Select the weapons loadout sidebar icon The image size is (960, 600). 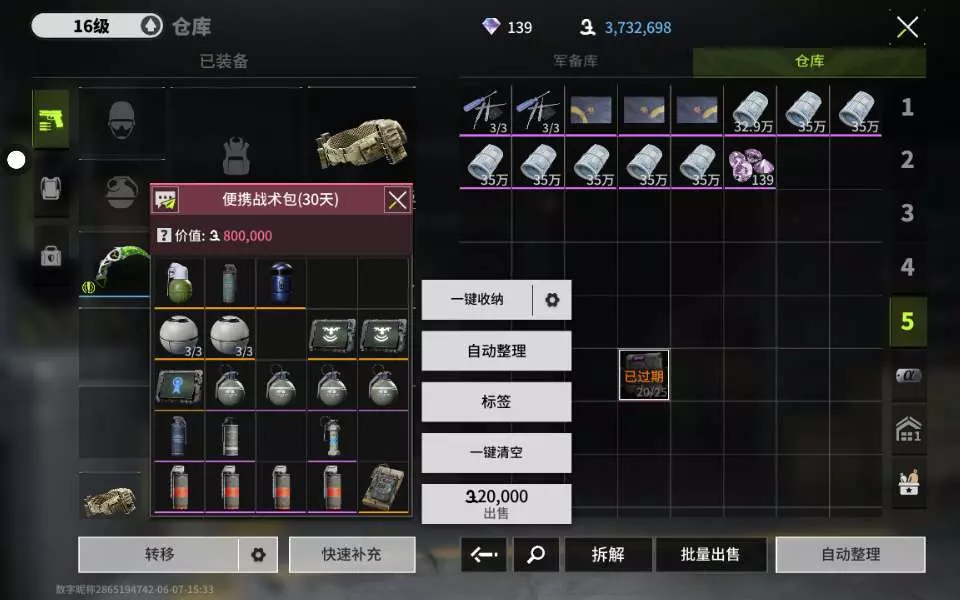51,119
